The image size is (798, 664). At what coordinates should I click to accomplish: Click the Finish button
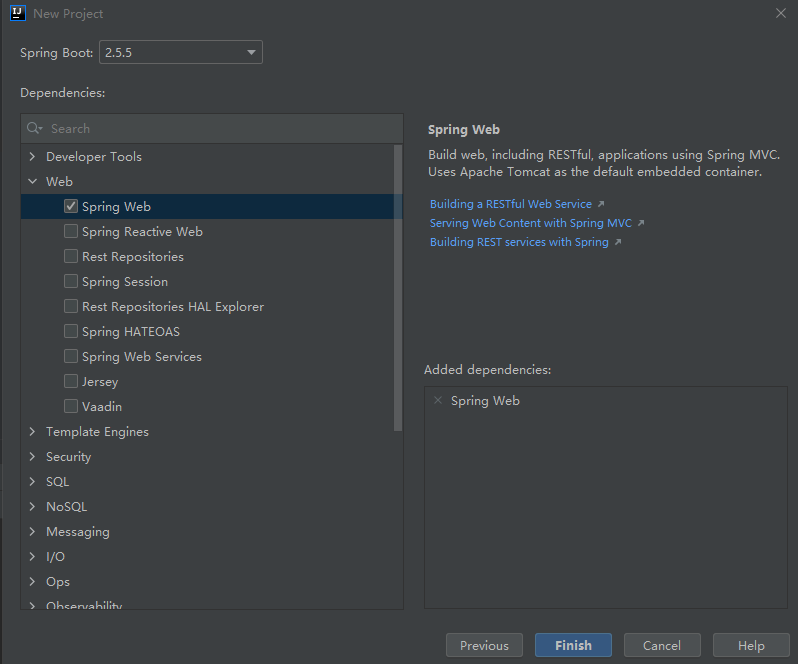tap(573, 645)
